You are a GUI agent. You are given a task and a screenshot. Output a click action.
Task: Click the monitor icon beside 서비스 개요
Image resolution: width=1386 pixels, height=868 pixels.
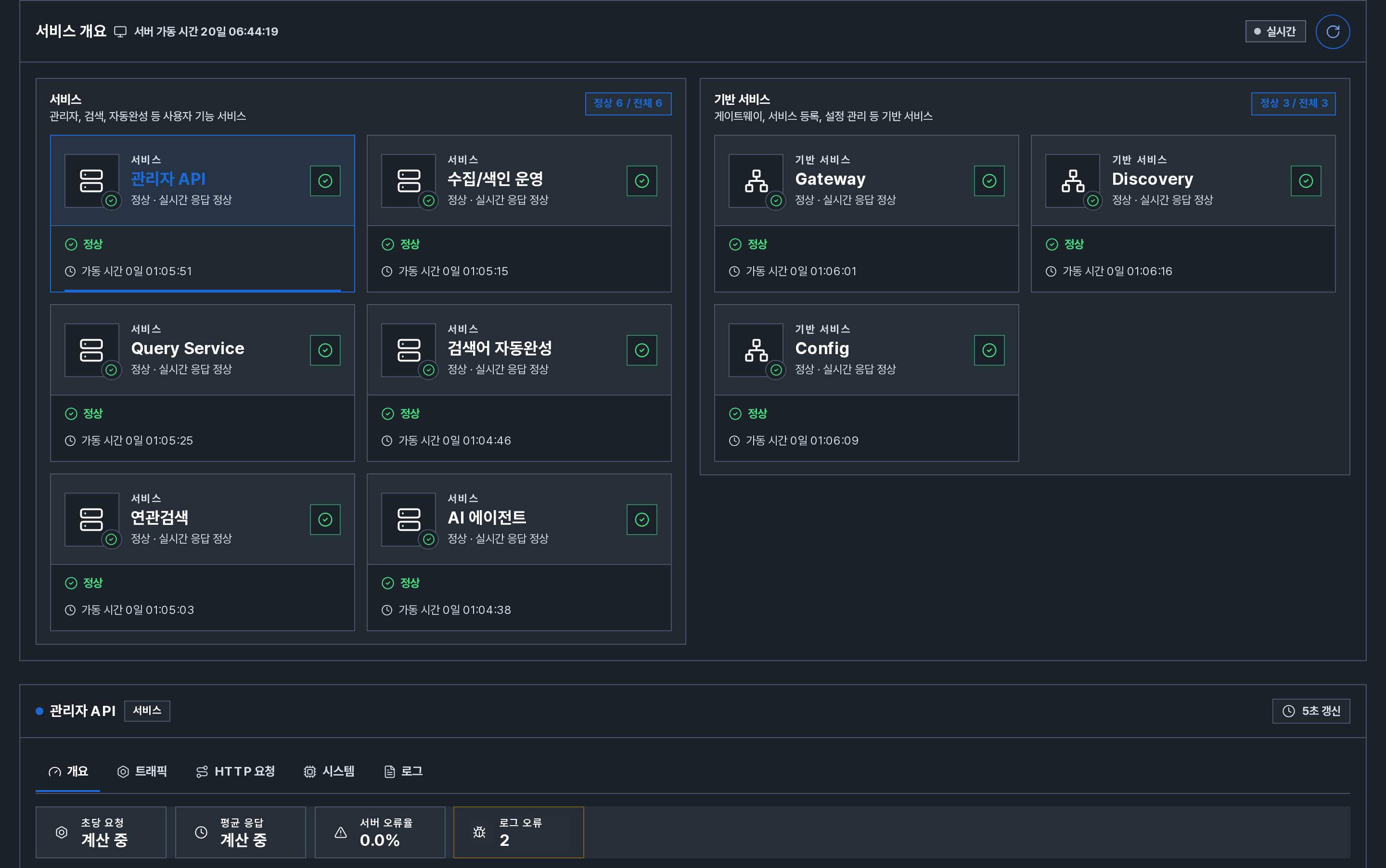[120, 32]
